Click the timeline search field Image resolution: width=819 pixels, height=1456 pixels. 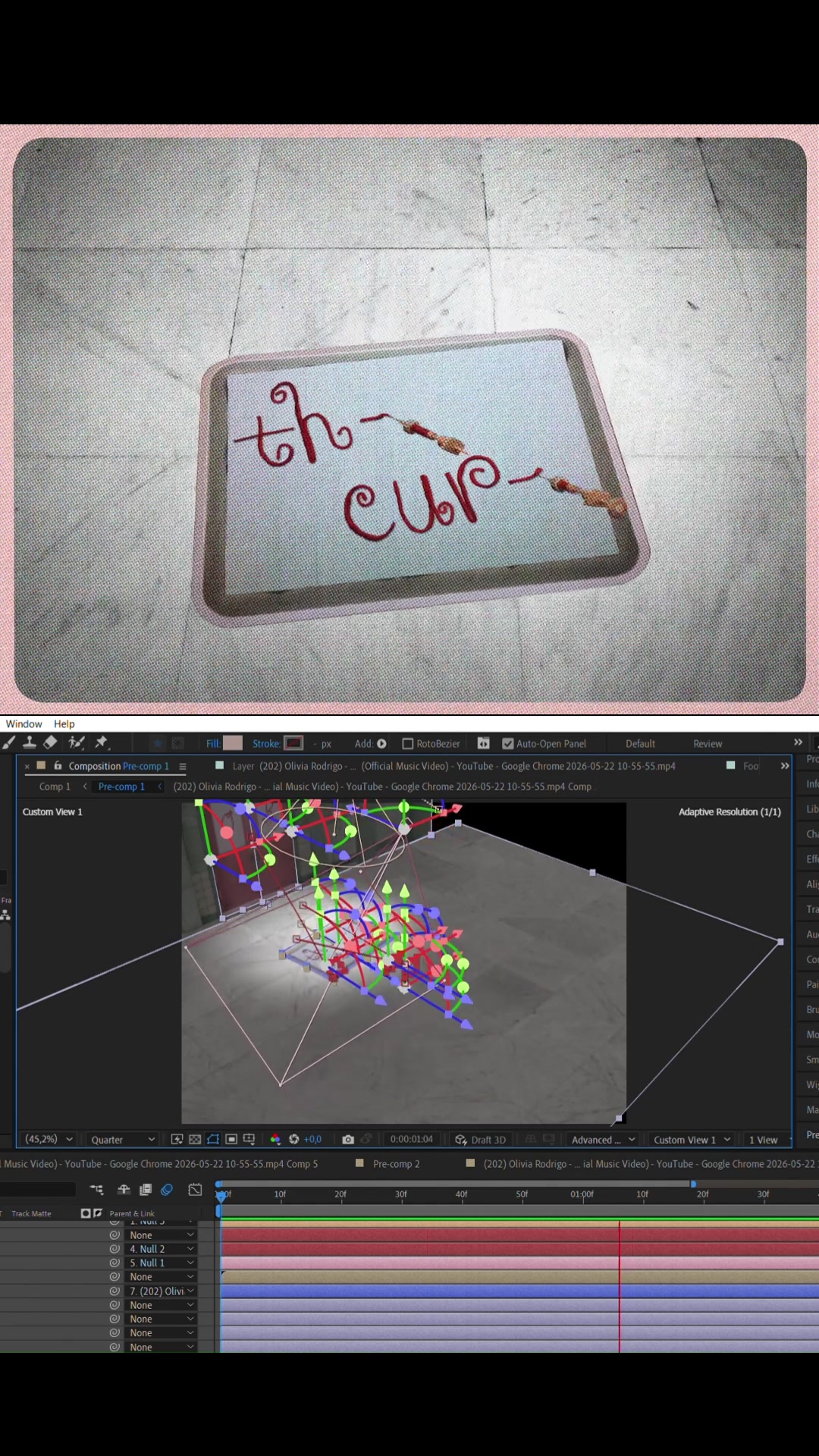[x=38, y=1190]
